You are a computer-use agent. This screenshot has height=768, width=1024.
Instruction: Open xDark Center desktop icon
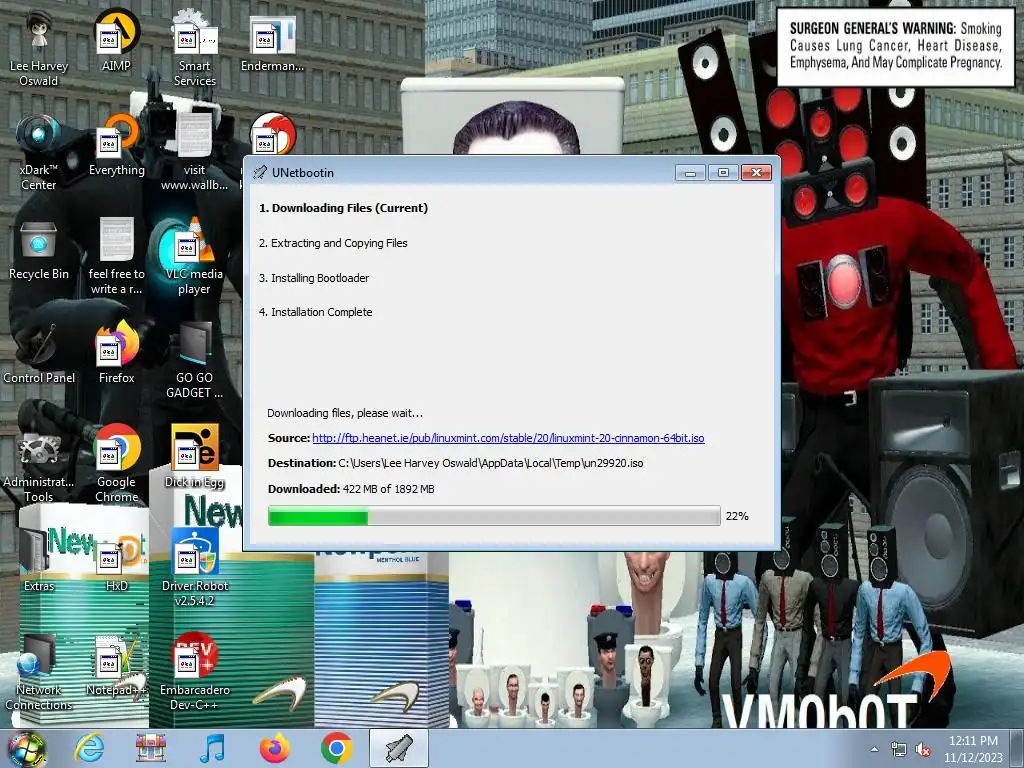(x=39, y=153)
